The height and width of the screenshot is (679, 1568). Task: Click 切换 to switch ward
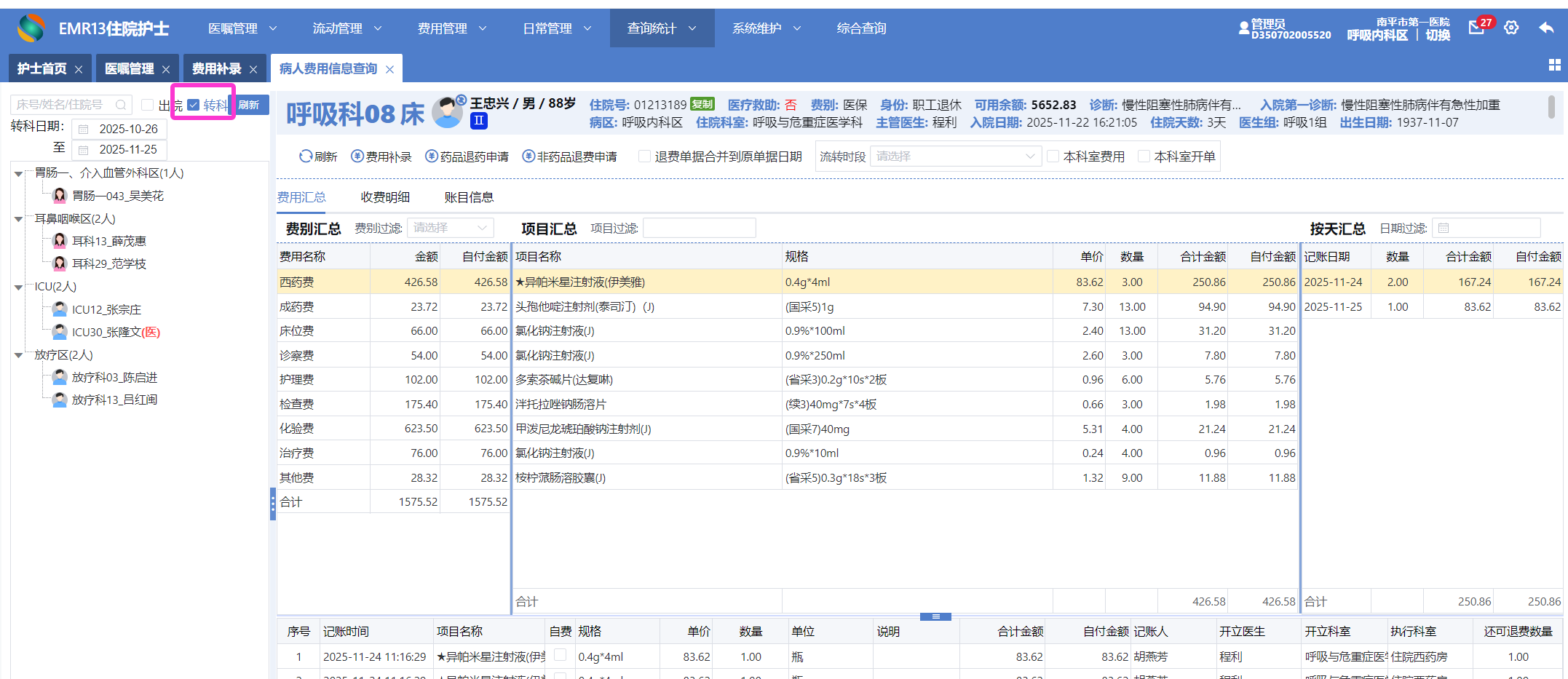pos(1438,35)
